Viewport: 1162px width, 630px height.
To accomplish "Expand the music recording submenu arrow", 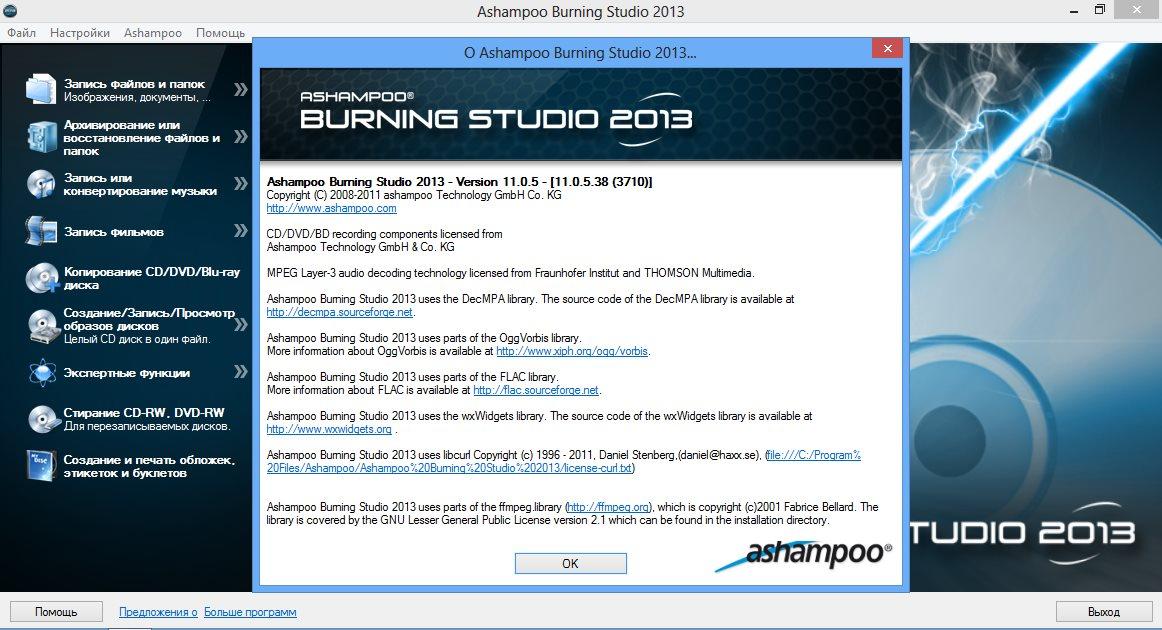I will (240, 183).
